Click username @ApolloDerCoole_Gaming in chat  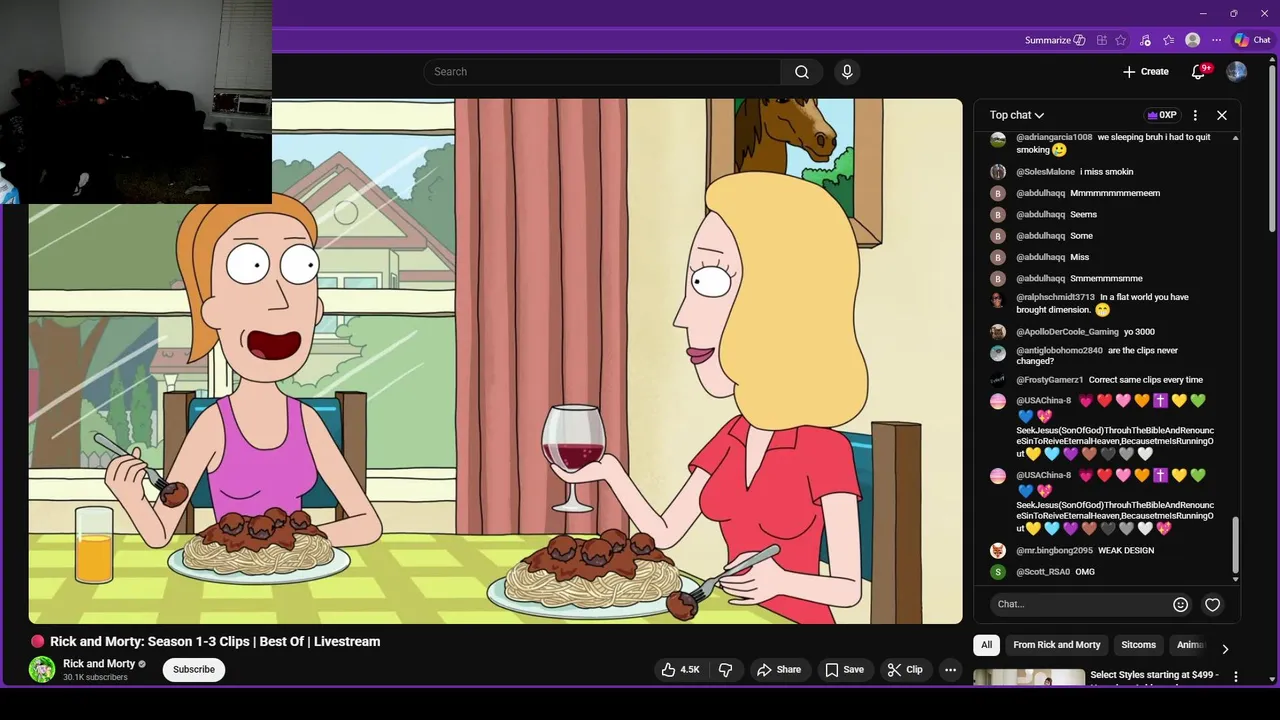coord(1067,332)
